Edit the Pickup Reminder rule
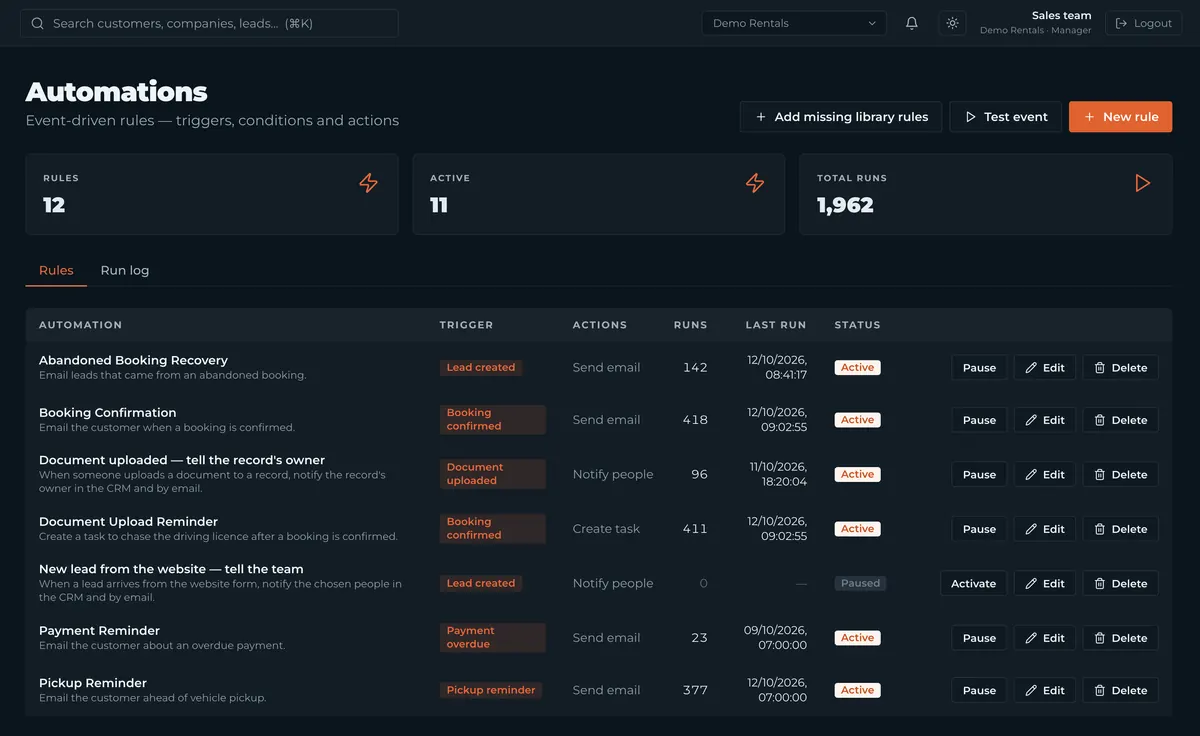The image size is (1200, 736). point(1045,690)
